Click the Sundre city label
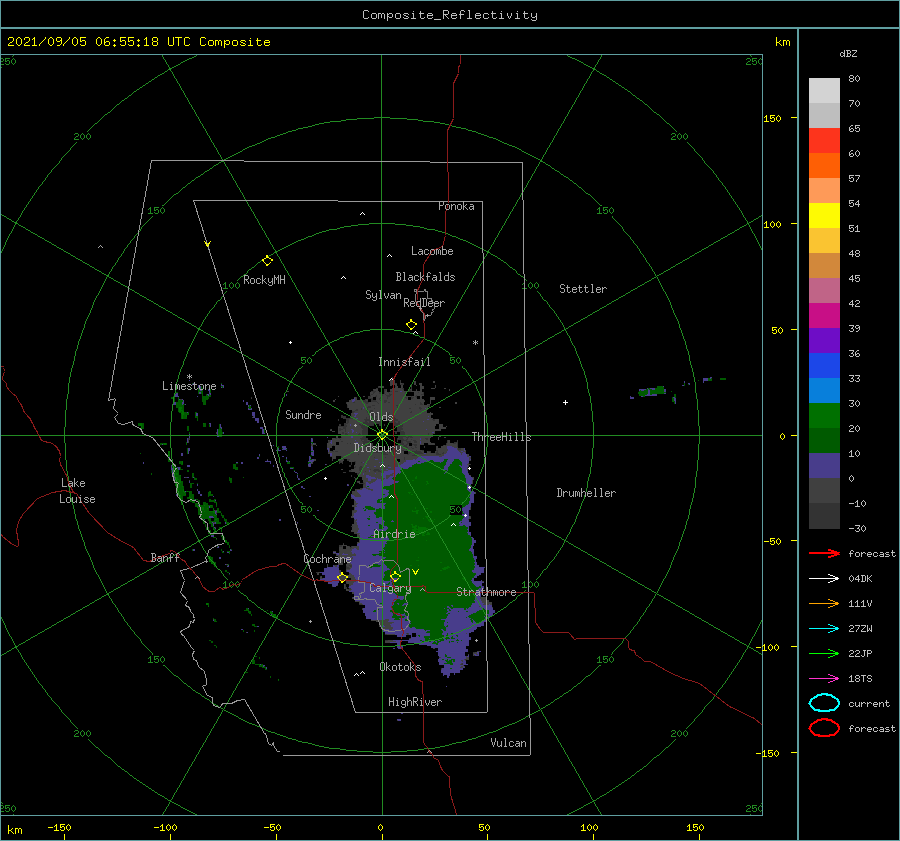Screen dimensions: 900x841 [303, 414]
